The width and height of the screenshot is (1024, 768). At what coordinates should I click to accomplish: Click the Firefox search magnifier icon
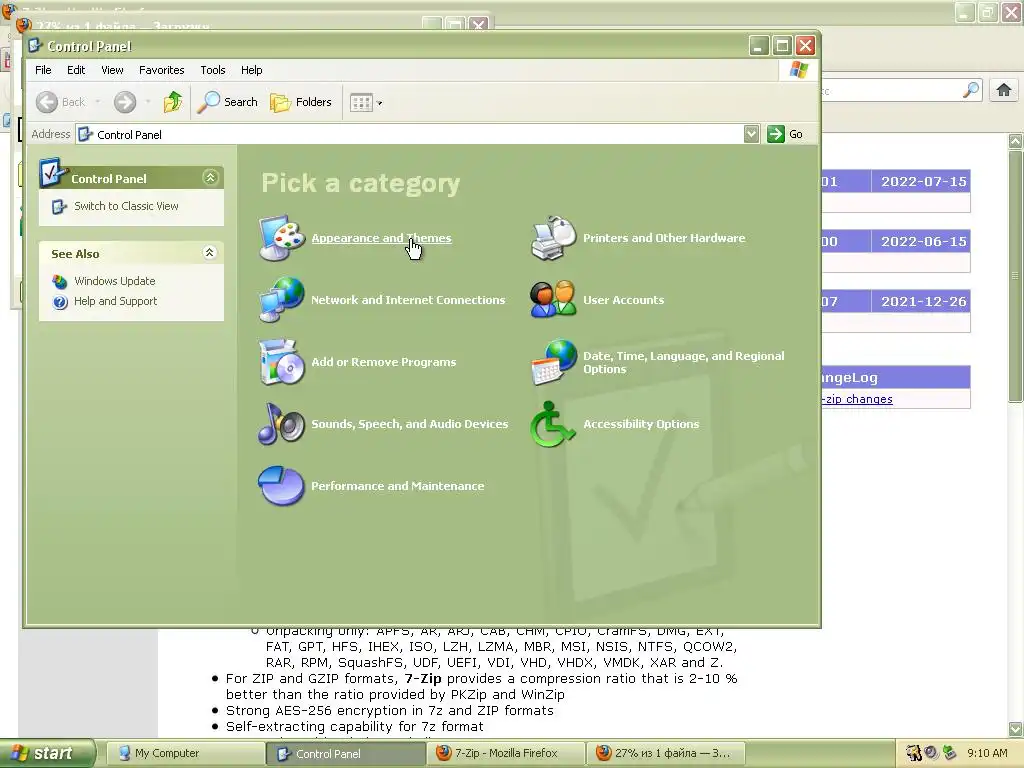pyautogui.click(x=971, y=90)
